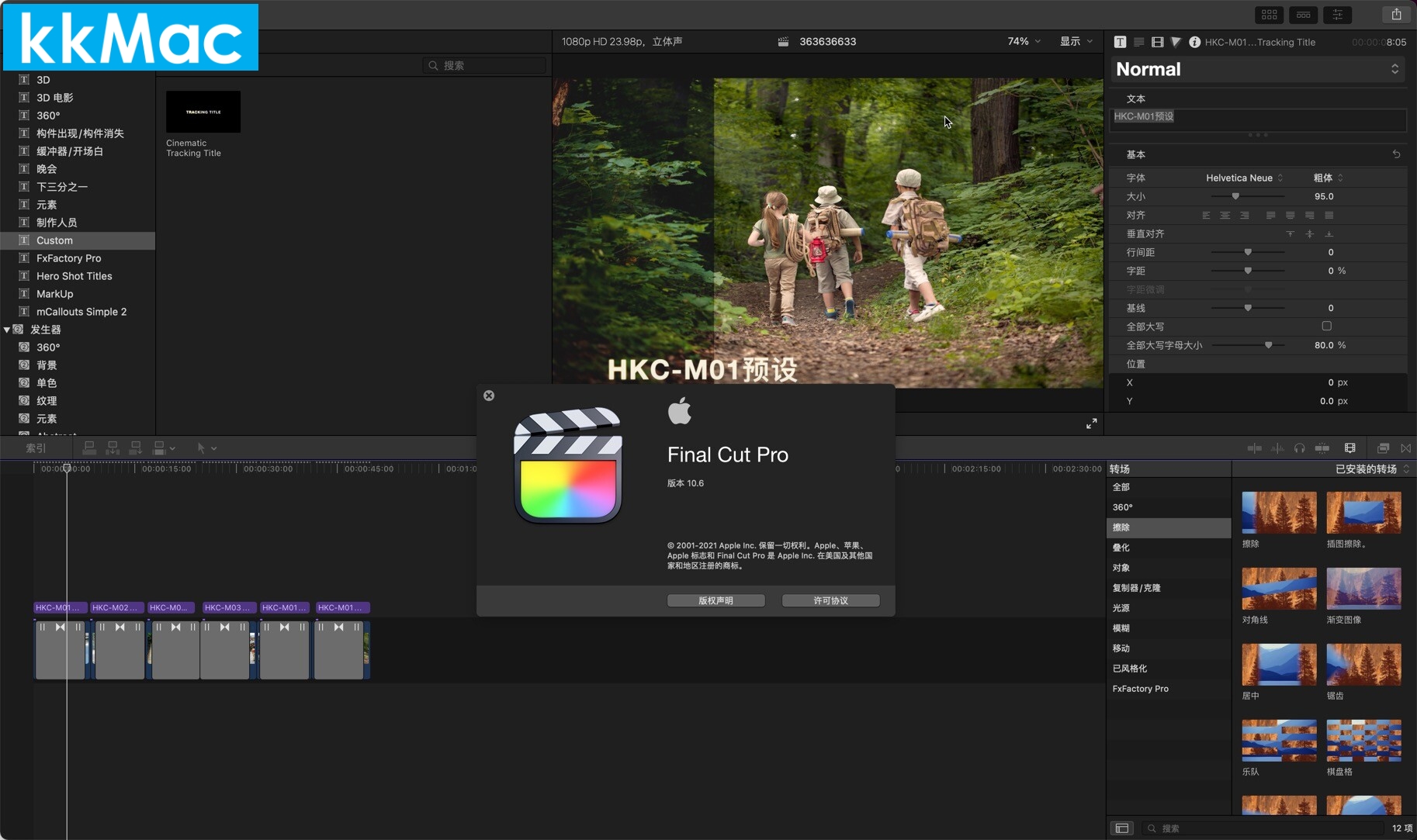This screenshot has width=1417, height=840.
Task: Show effects browser icon
Action: [x=1383, y=448]
